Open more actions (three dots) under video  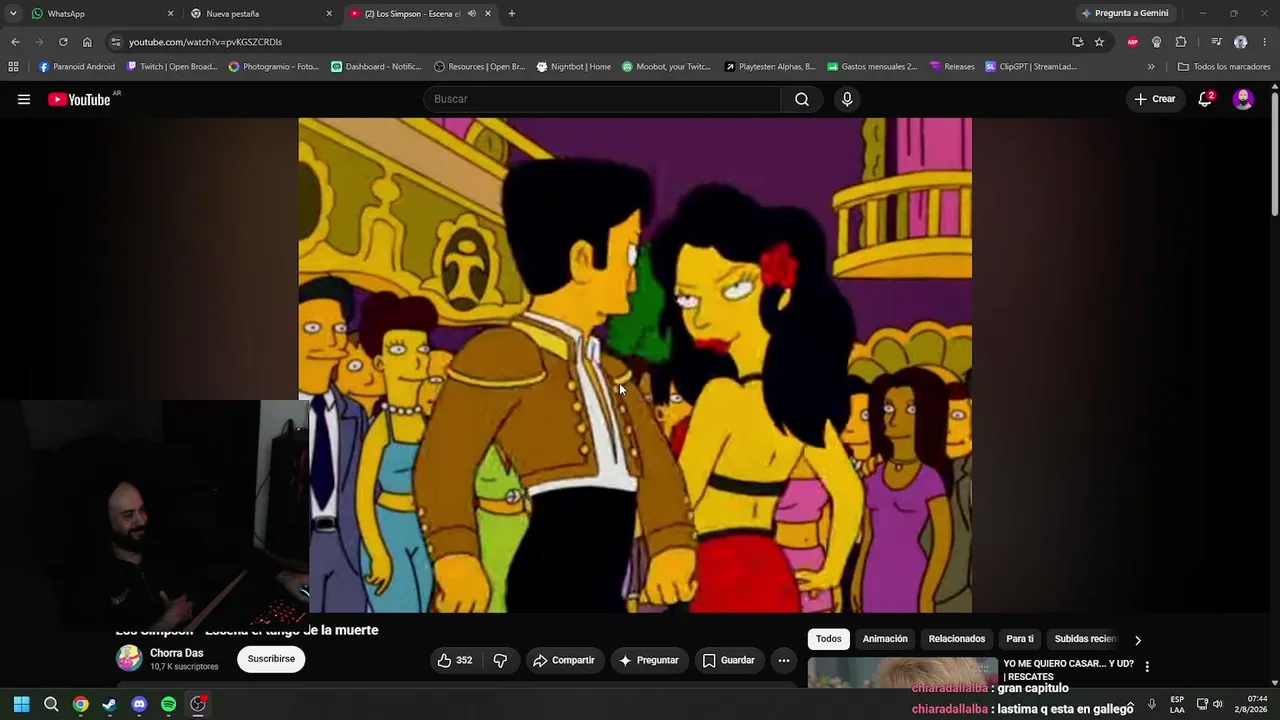[x=784, y=660]
